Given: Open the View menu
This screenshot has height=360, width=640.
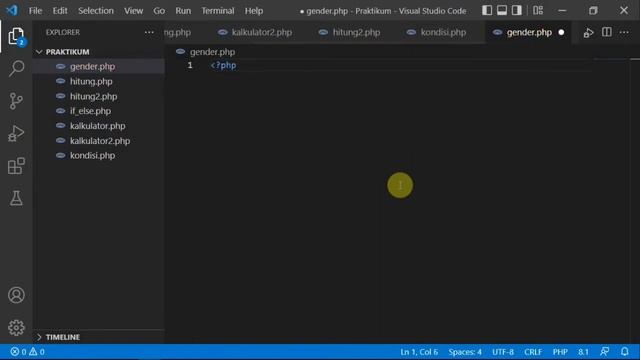Looking at the screenshot, I should tap(133, 11).
